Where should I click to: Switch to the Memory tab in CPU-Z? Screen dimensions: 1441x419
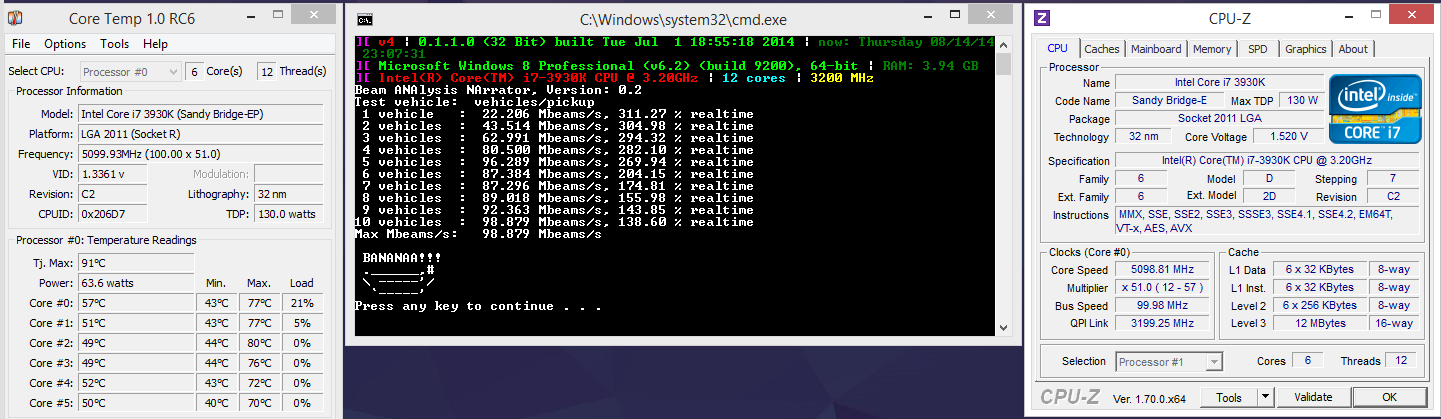pos(1212,49)
